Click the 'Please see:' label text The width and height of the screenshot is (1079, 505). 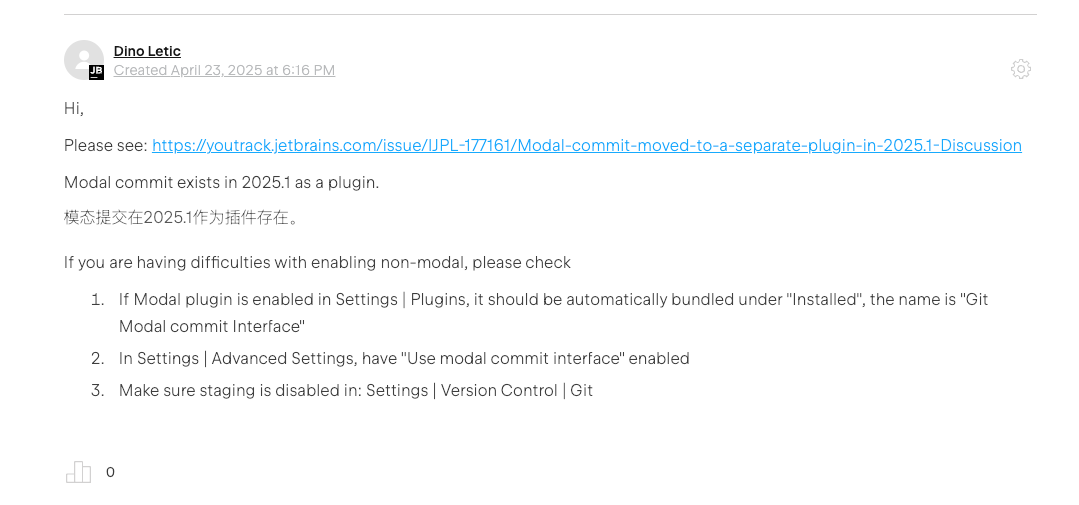click(106, 146)
